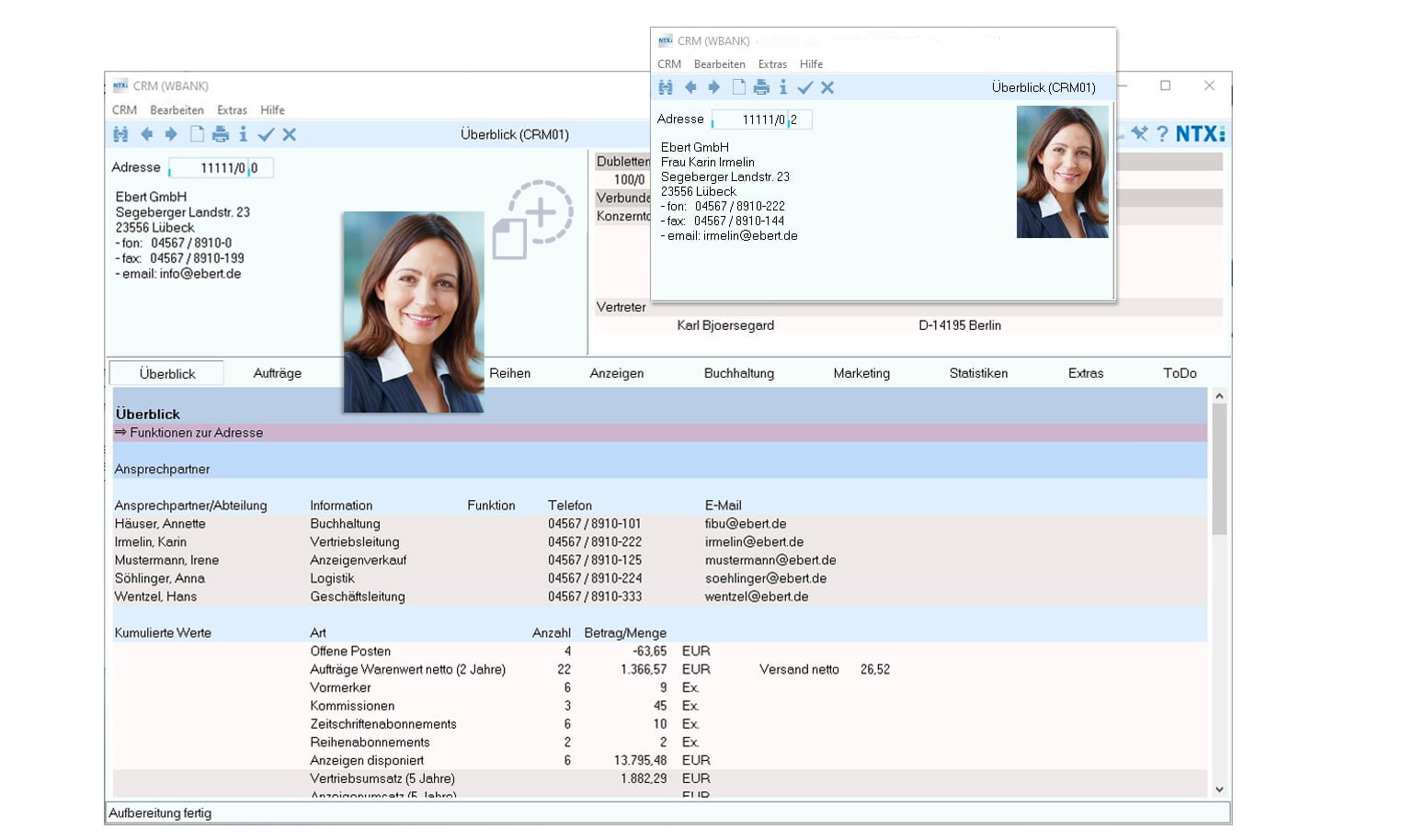Click the pin icon next to question mark
Image resolution: width=1414 pixels, height=840 pixels.
tap(1139, 133)
